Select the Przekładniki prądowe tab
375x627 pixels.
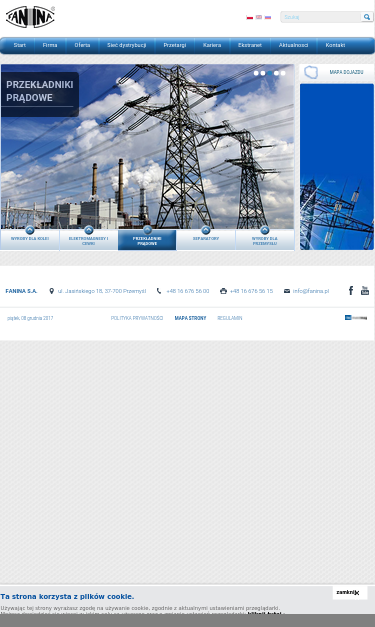coord(147,240)
